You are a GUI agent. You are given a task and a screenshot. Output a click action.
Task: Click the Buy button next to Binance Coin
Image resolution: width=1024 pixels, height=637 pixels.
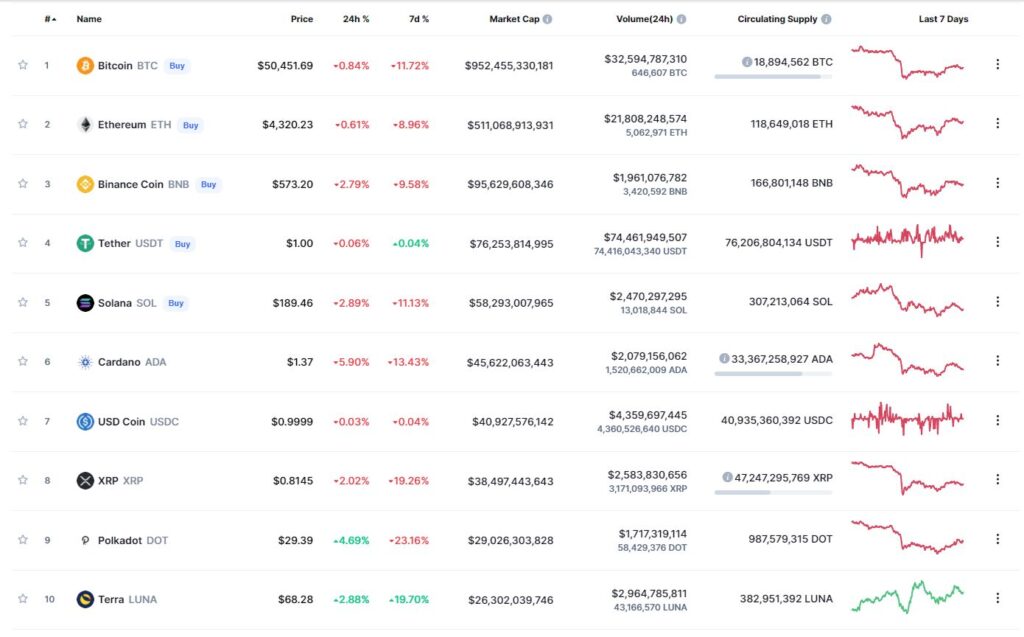(x=208, y=184)
